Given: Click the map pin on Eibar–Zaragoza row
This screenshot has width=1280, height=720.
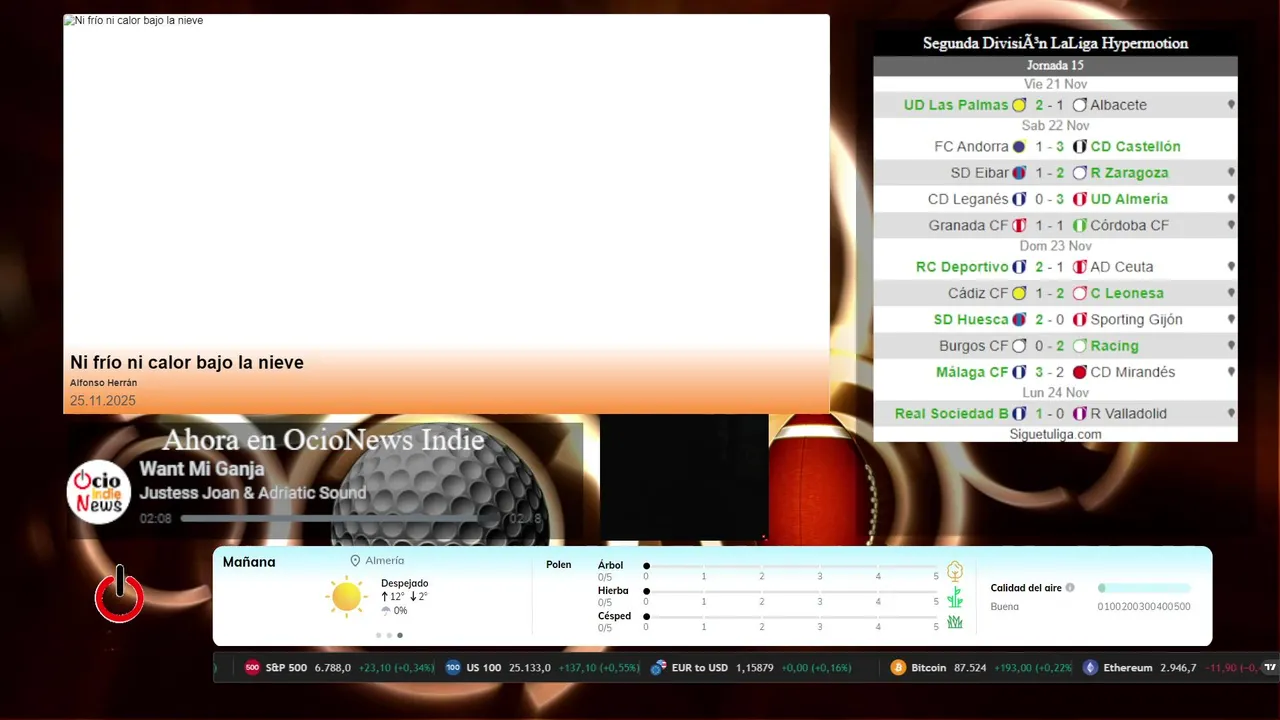Looking at the screenshot, I should pyautogui.click(x=1231, y=173).
